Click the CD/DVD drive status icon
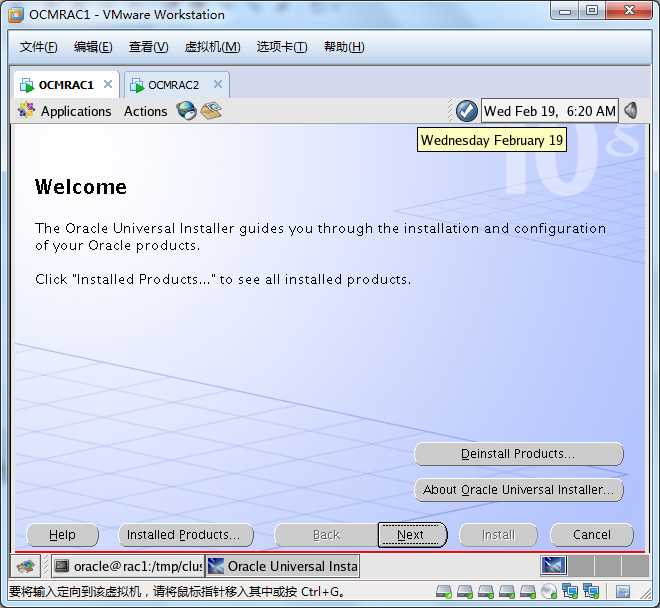660x608 pixels. (549, 592)
